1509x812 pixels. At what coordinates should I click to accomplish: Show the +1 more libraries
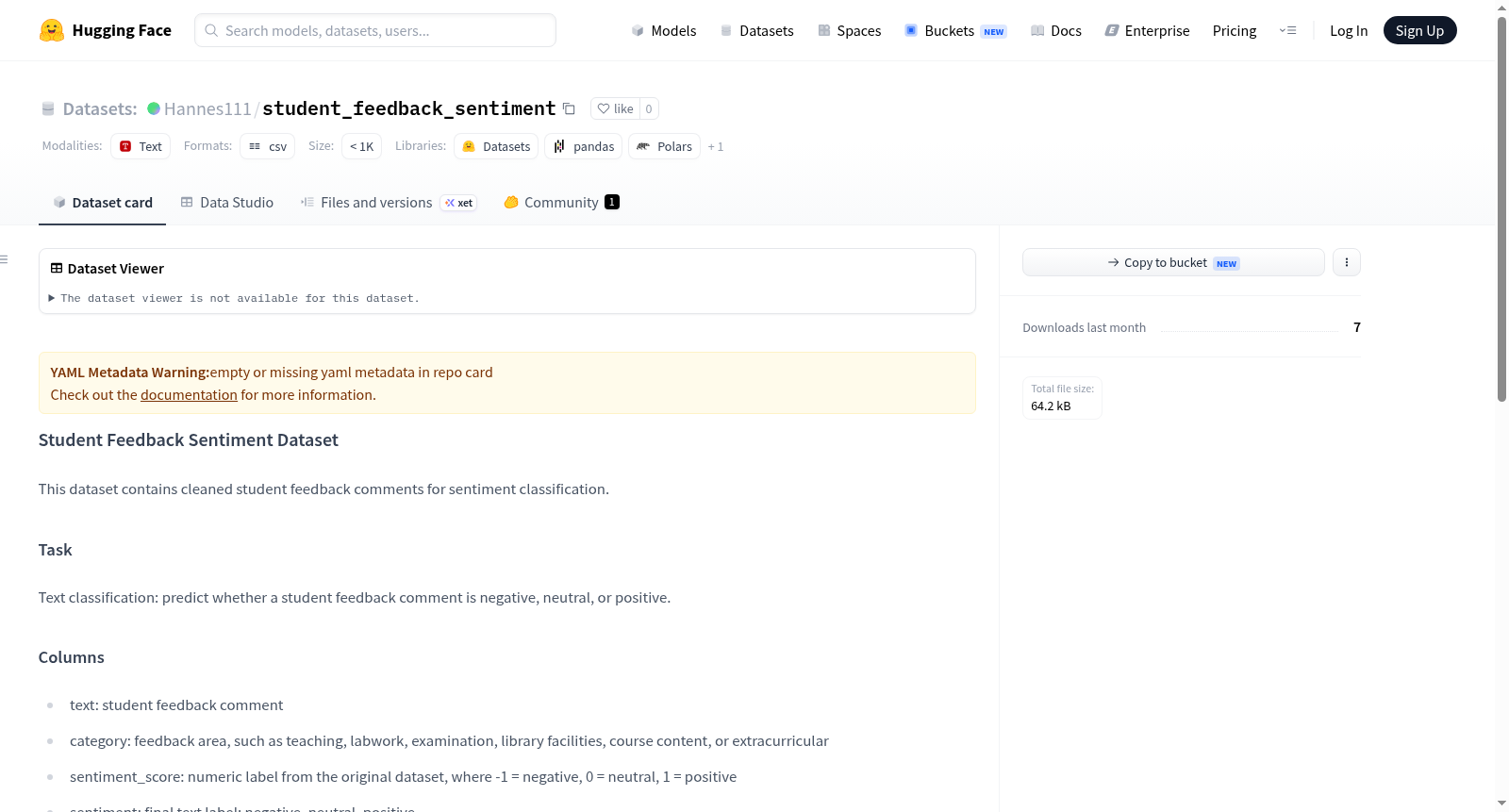716,146
